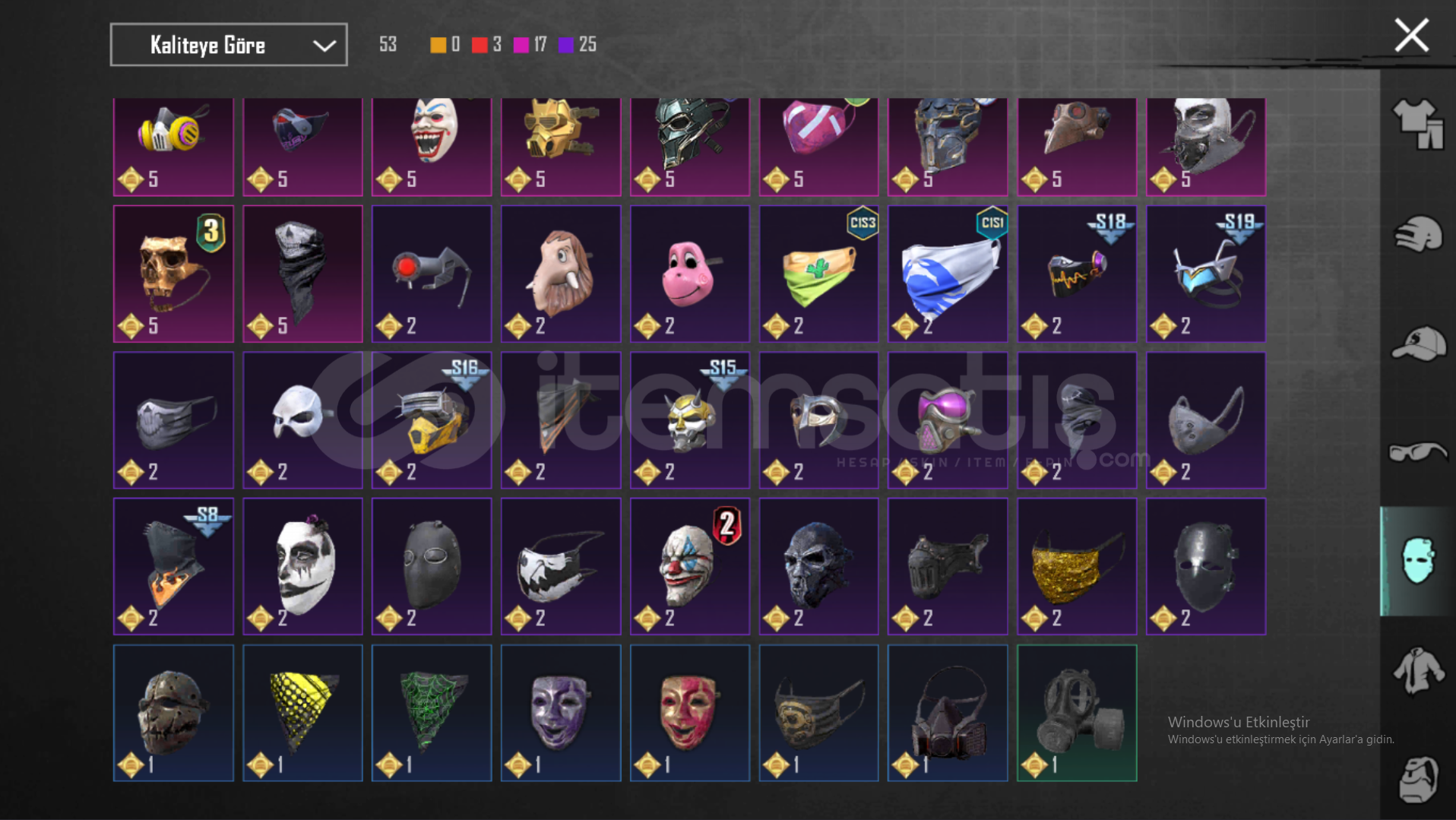
Task: Close the inventory with the X button
Action: [x=1411, y=35]
